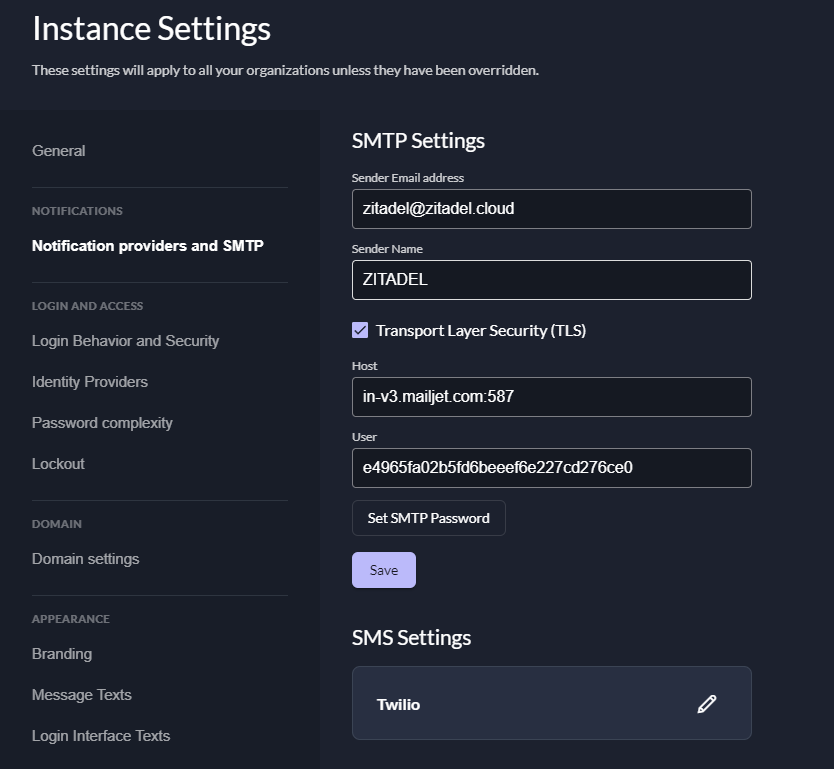Open the Branding section

[62, 654]
